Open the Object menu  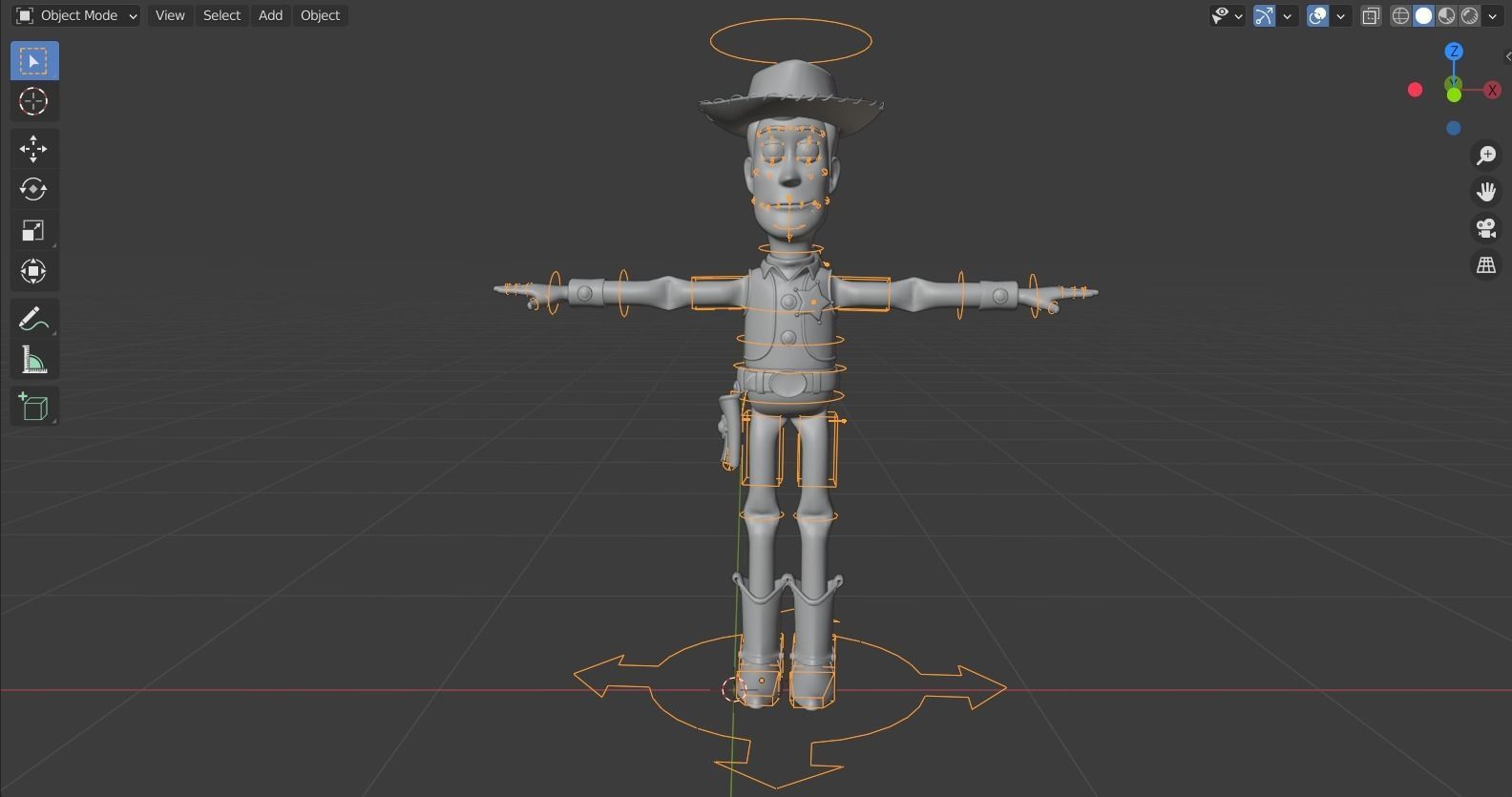tap(320, 15)
